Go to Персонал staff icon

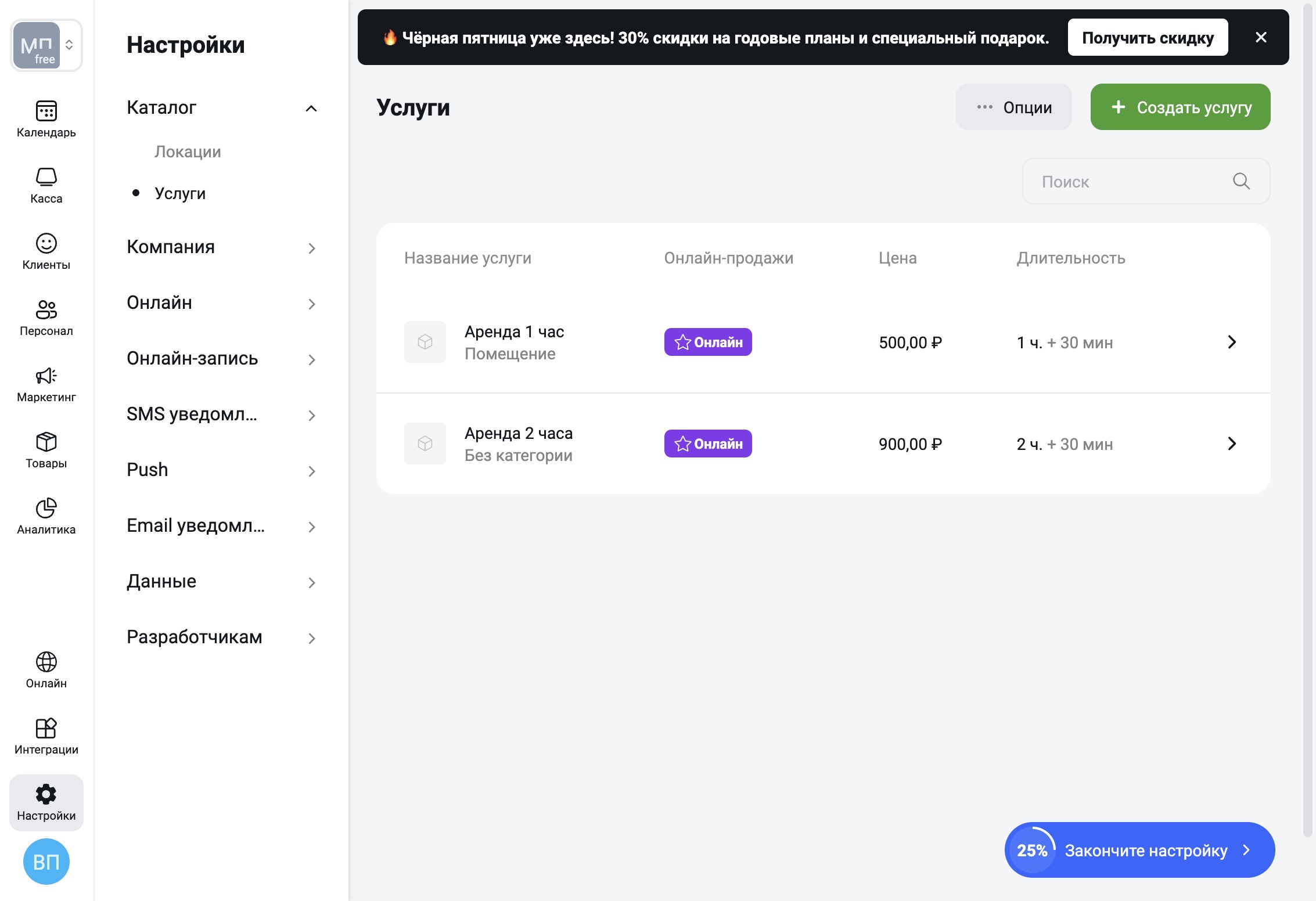point(46,309)
